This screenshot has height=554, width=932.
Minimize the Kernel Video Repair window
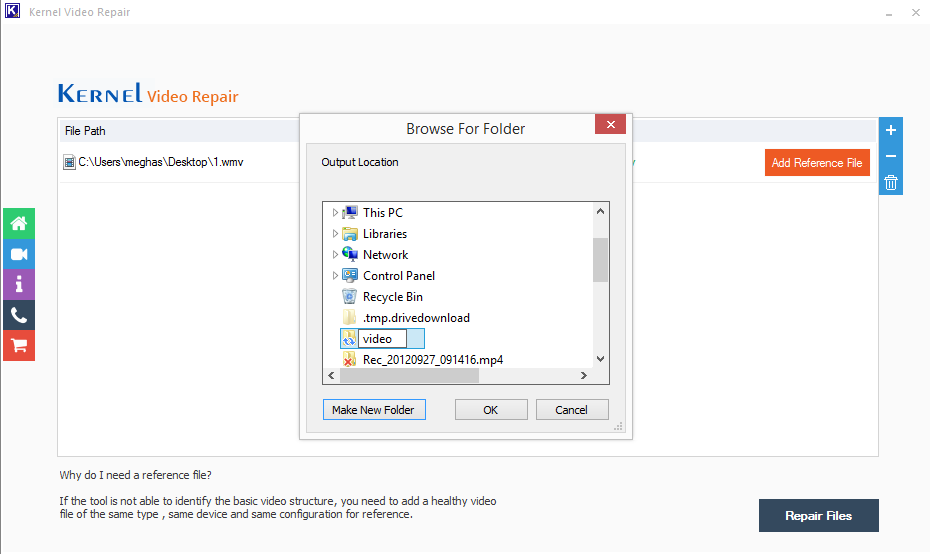889,12
